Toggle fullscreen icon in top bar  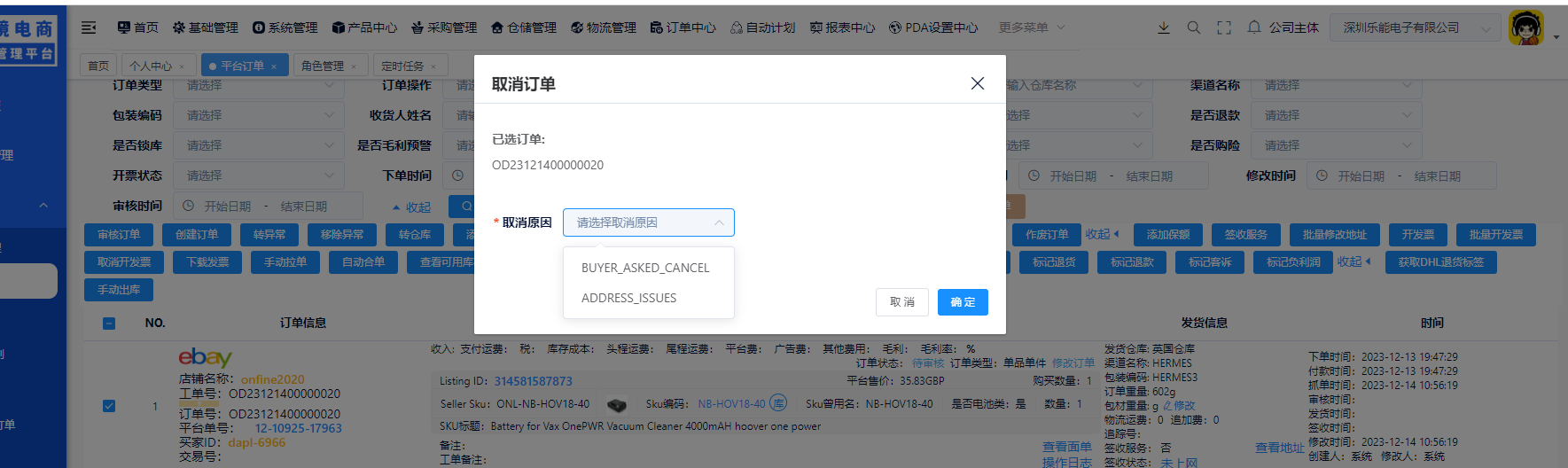pos(1224,27)
